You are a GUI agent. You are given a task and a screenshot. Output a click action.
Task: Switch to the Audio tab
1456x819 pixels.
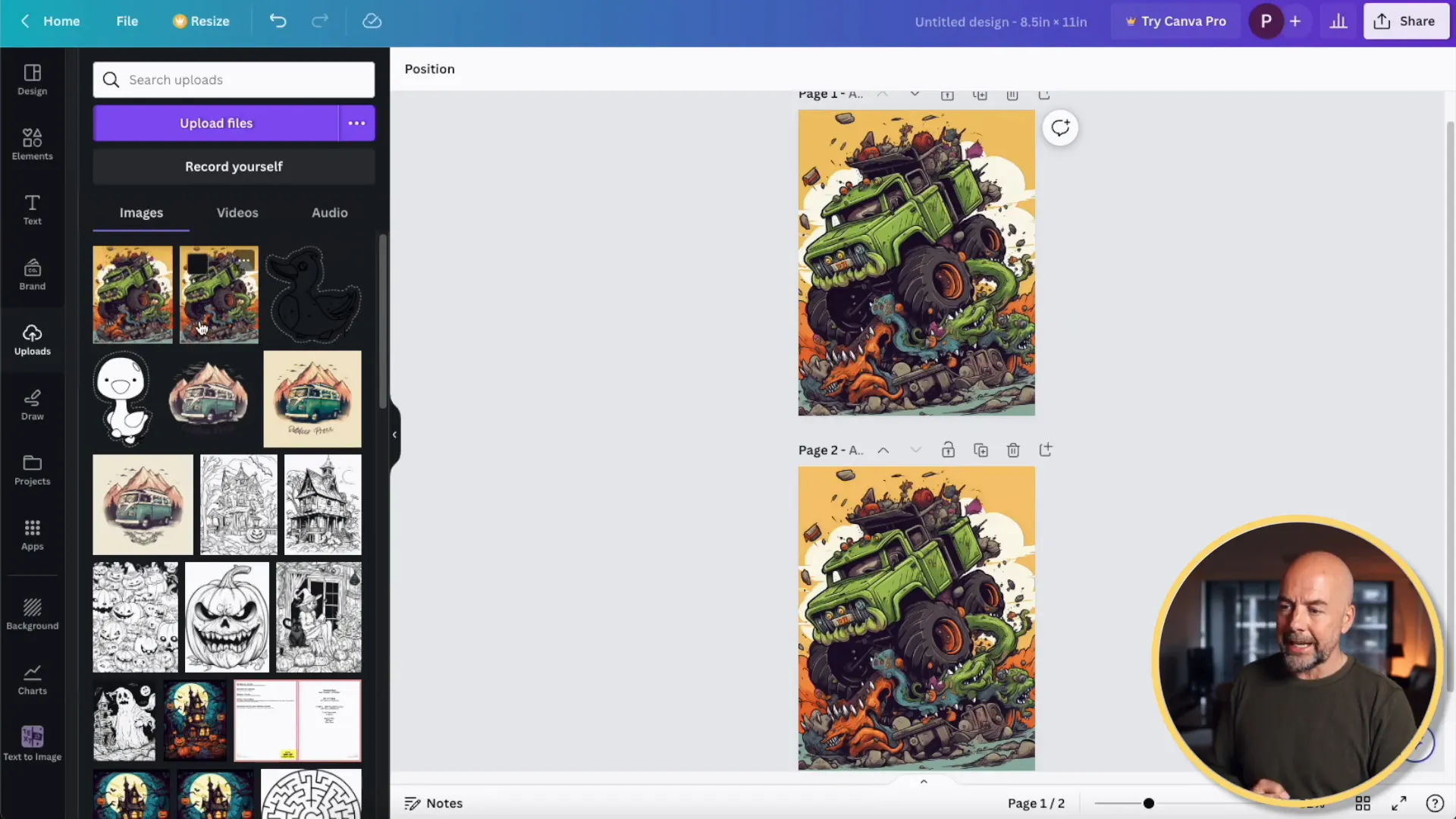(x=330, y=213)
